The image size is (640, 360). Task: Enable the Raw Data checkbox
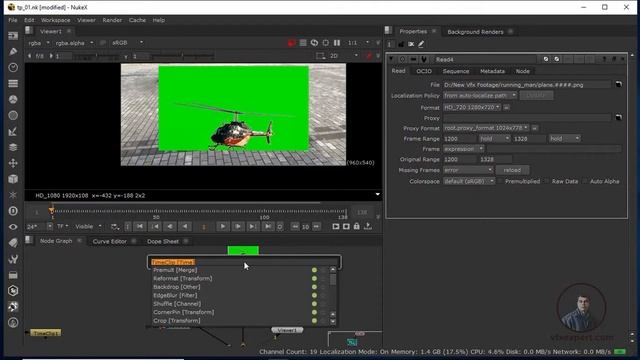(x=547, y=181)
